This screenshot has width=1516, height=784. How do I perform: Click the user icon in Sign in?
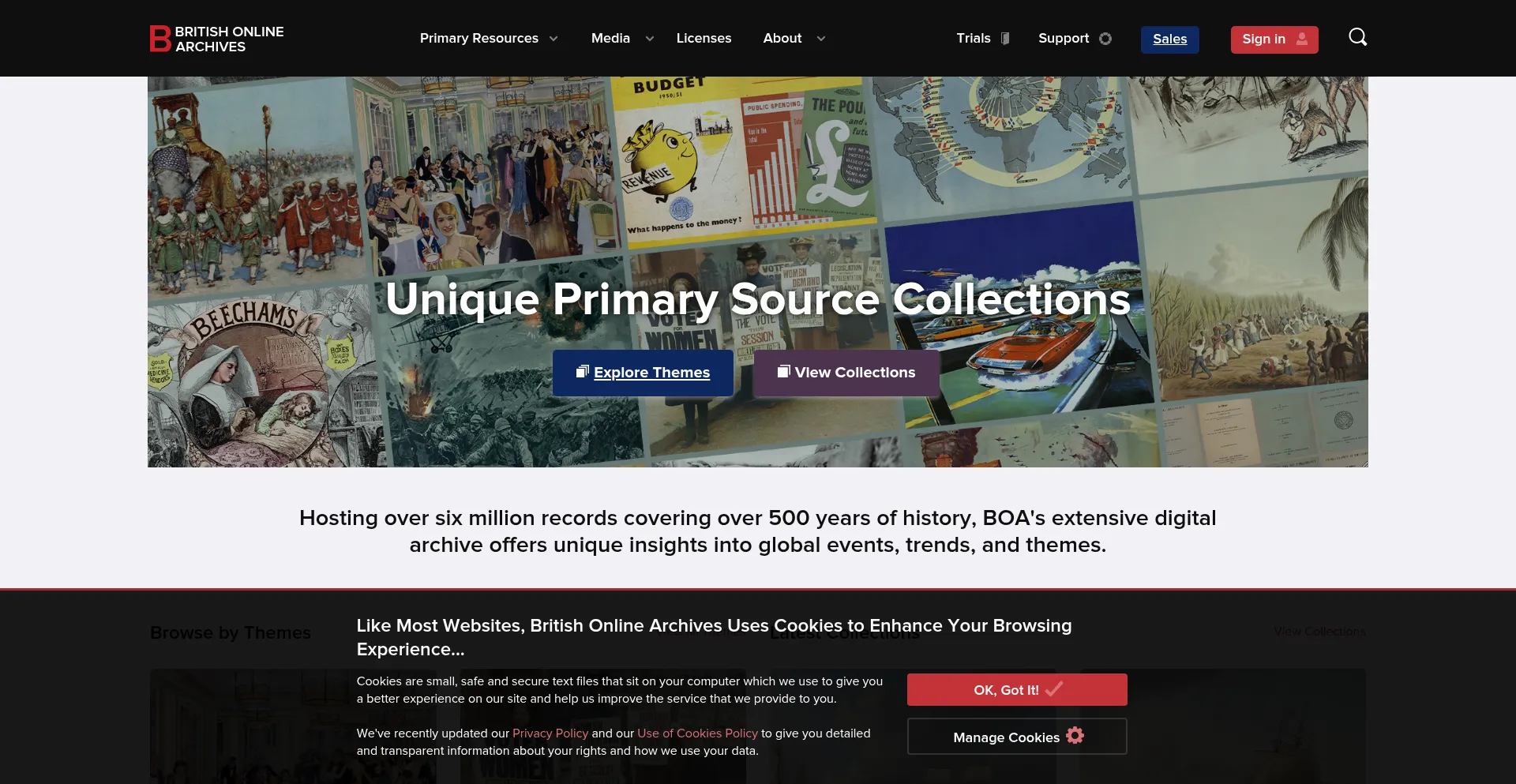click(x=1302, y=39)
